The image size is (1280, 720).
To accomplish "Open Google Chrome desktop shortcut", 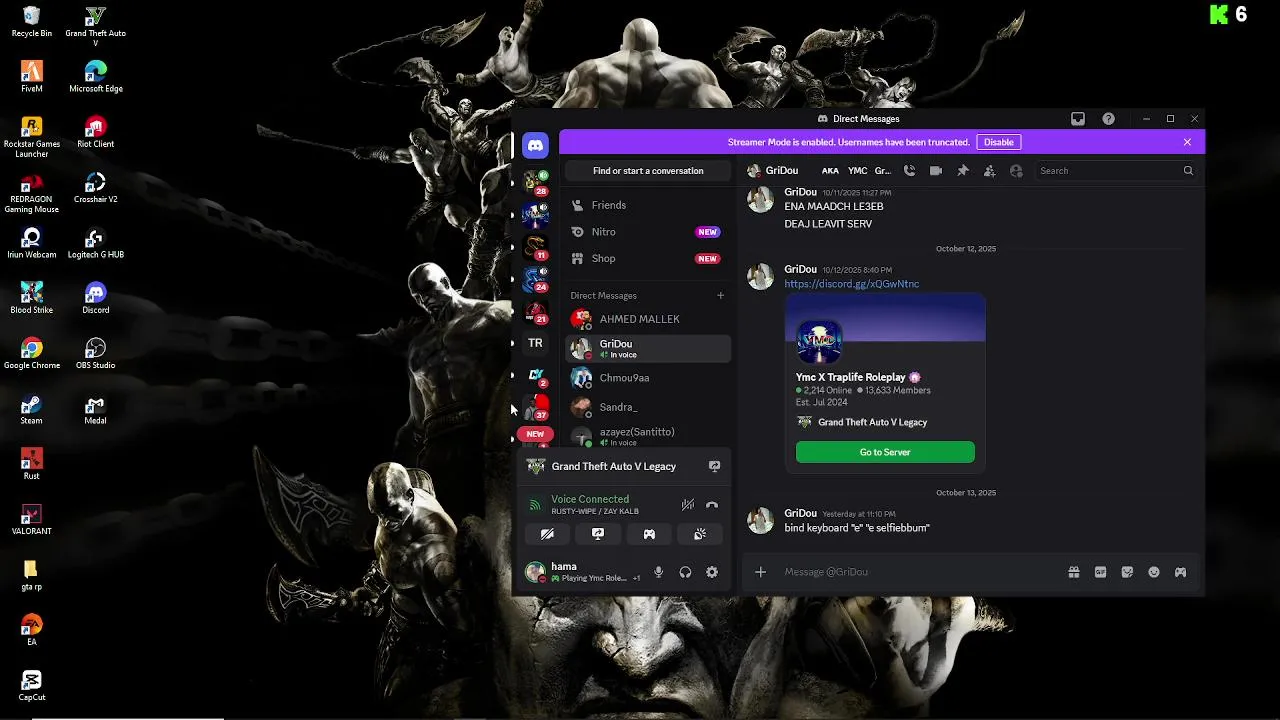I will coord(32,353).
